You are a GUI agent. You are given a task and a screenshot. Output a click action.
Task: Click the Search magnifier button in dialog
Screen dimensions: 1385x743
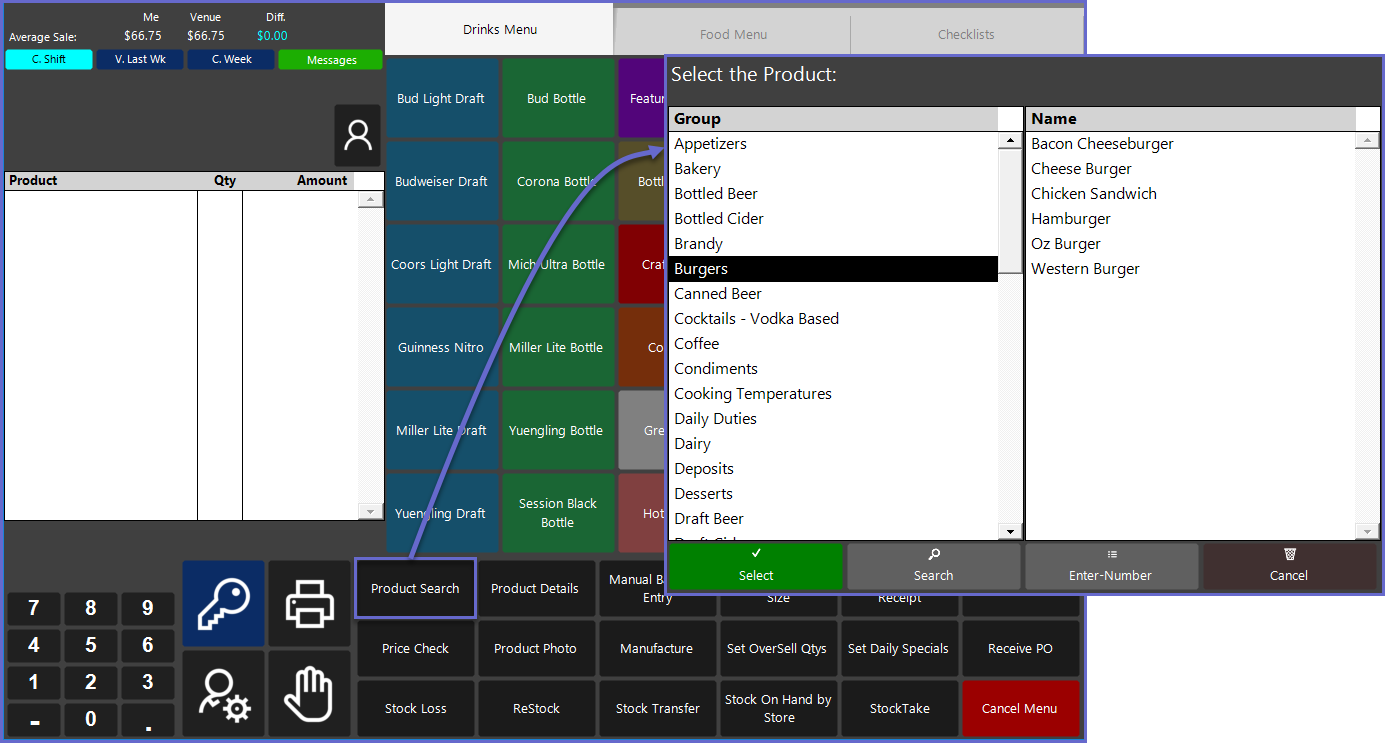coord(933,566)
